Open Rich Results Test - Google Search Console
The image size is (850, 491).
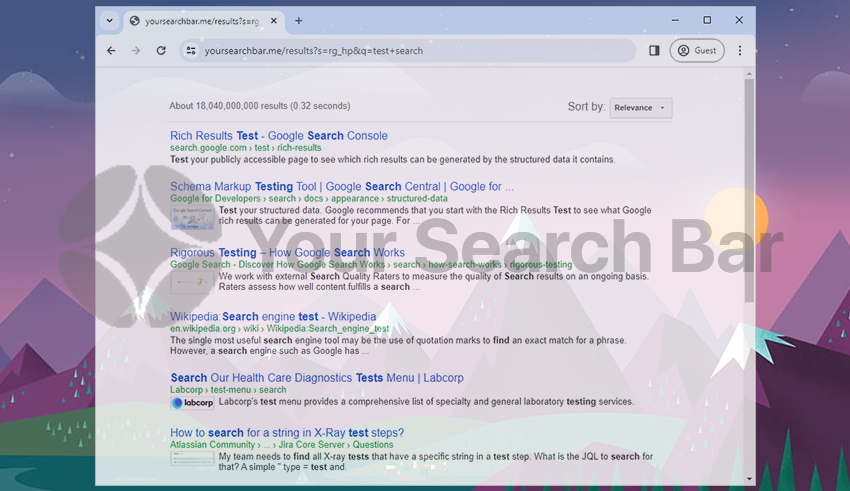tap(279, 135)
